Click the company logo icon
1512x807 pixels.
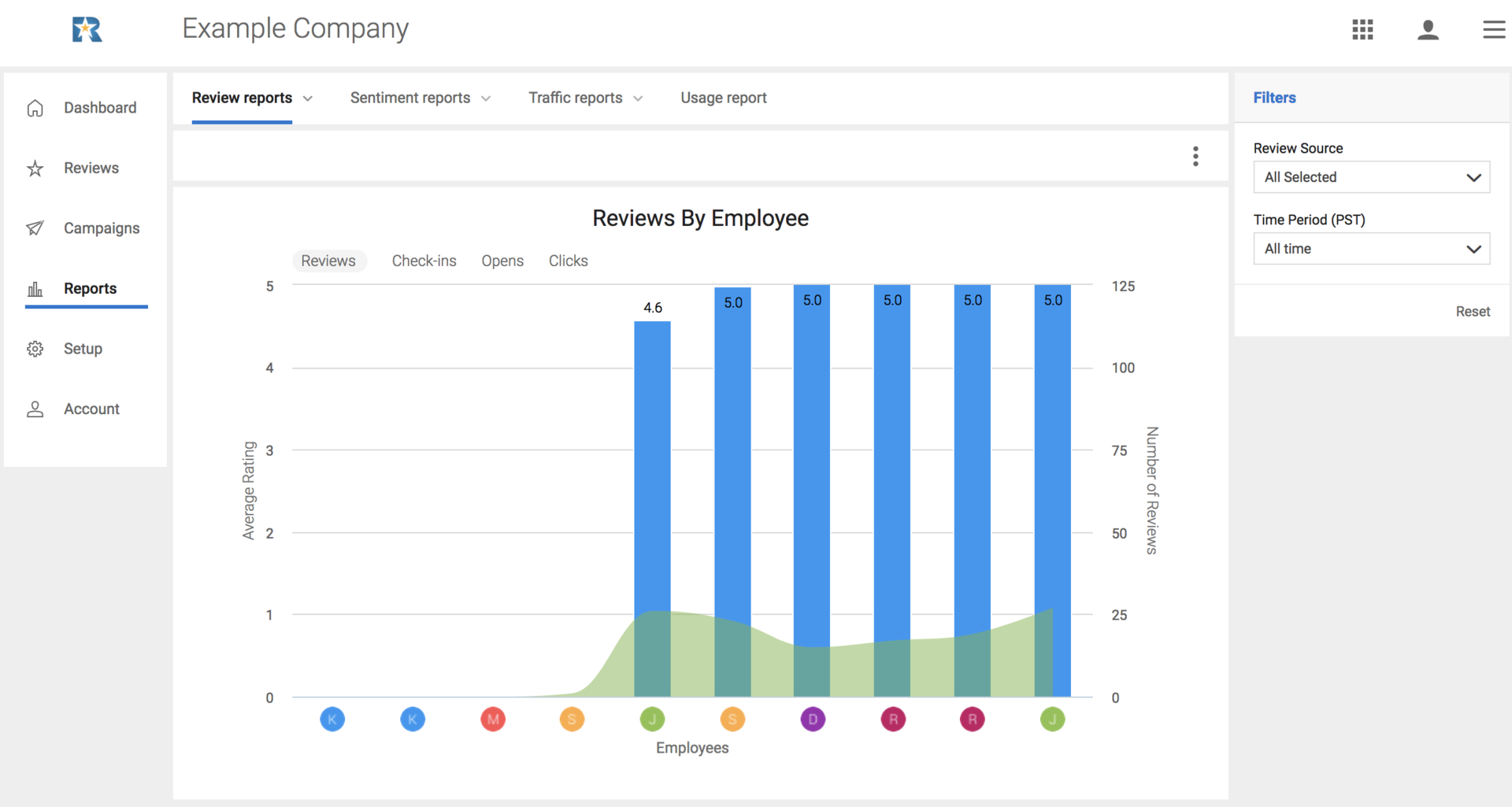pos(87,29)
